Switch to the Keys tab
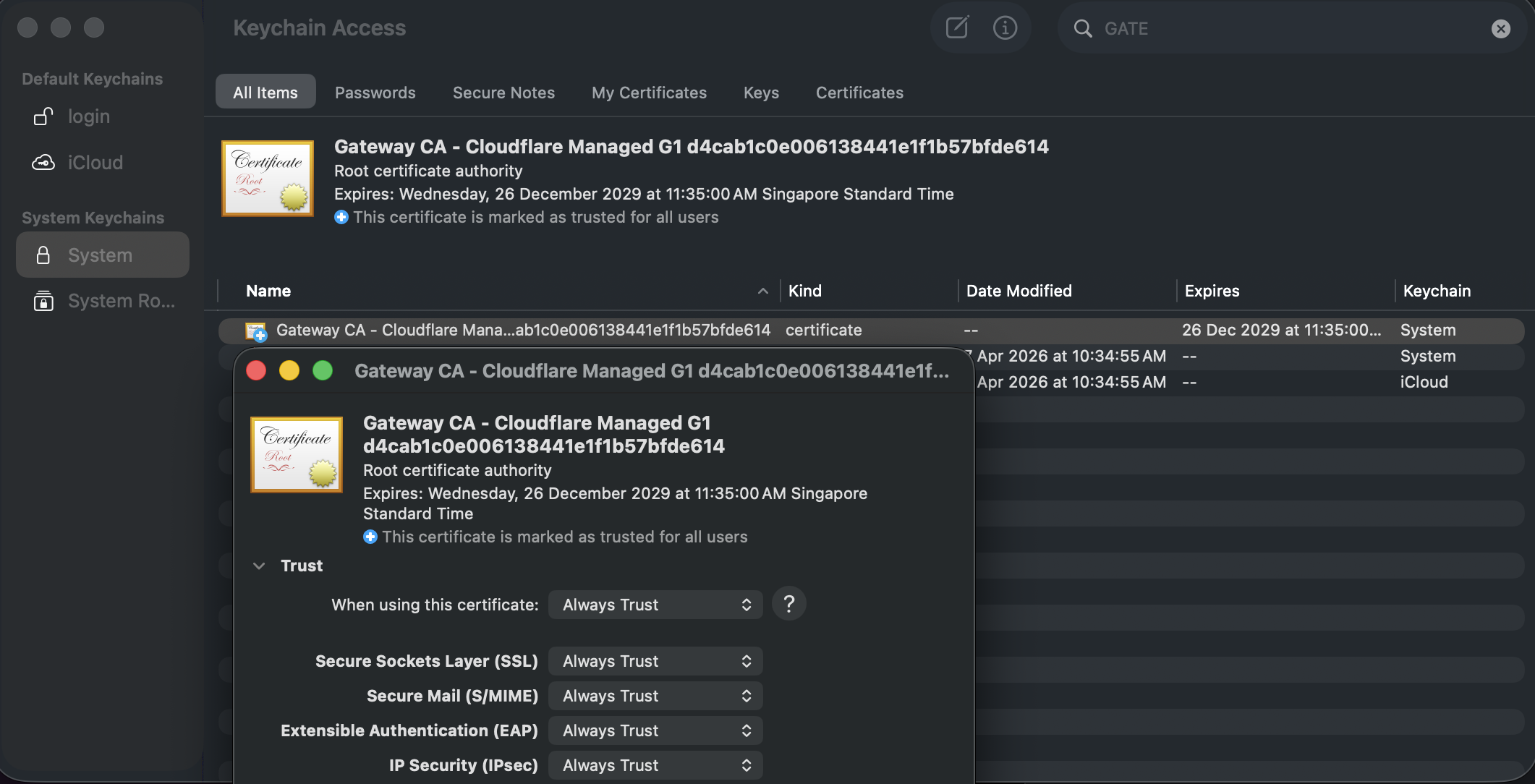The height and width of the screenshot is (784, 1535). [761, 93]
